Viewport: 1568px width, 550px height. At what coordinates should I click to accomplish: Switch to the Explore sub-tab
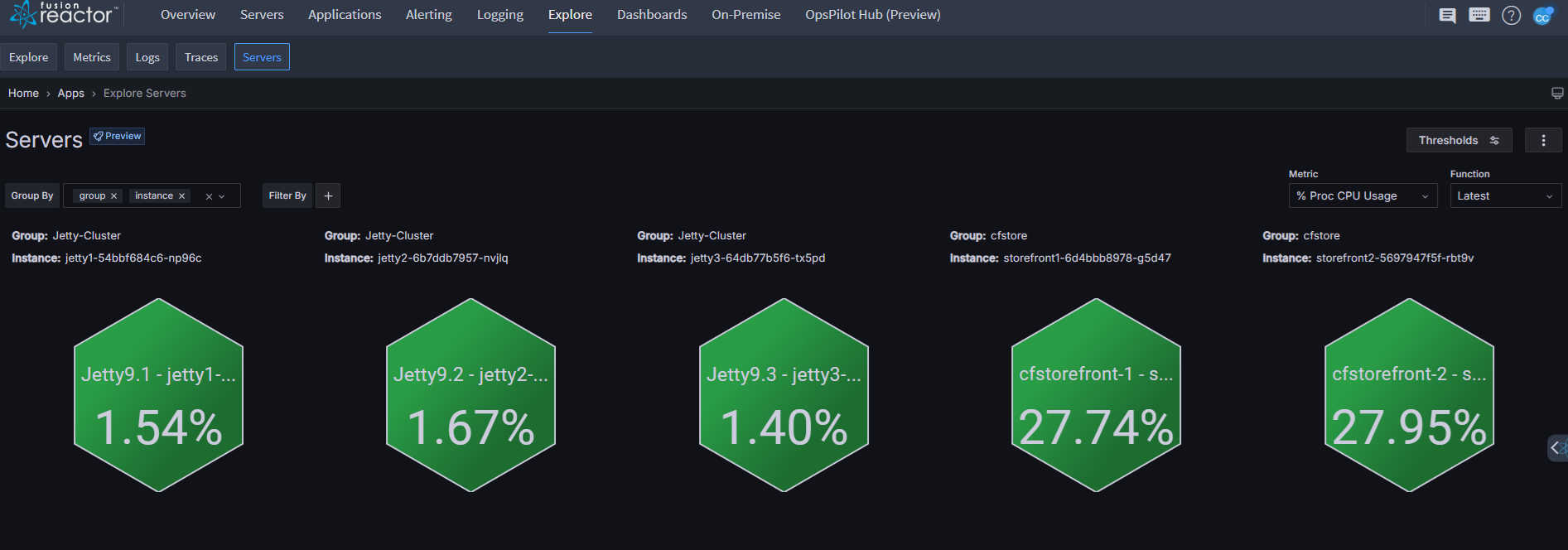(29, 57)
